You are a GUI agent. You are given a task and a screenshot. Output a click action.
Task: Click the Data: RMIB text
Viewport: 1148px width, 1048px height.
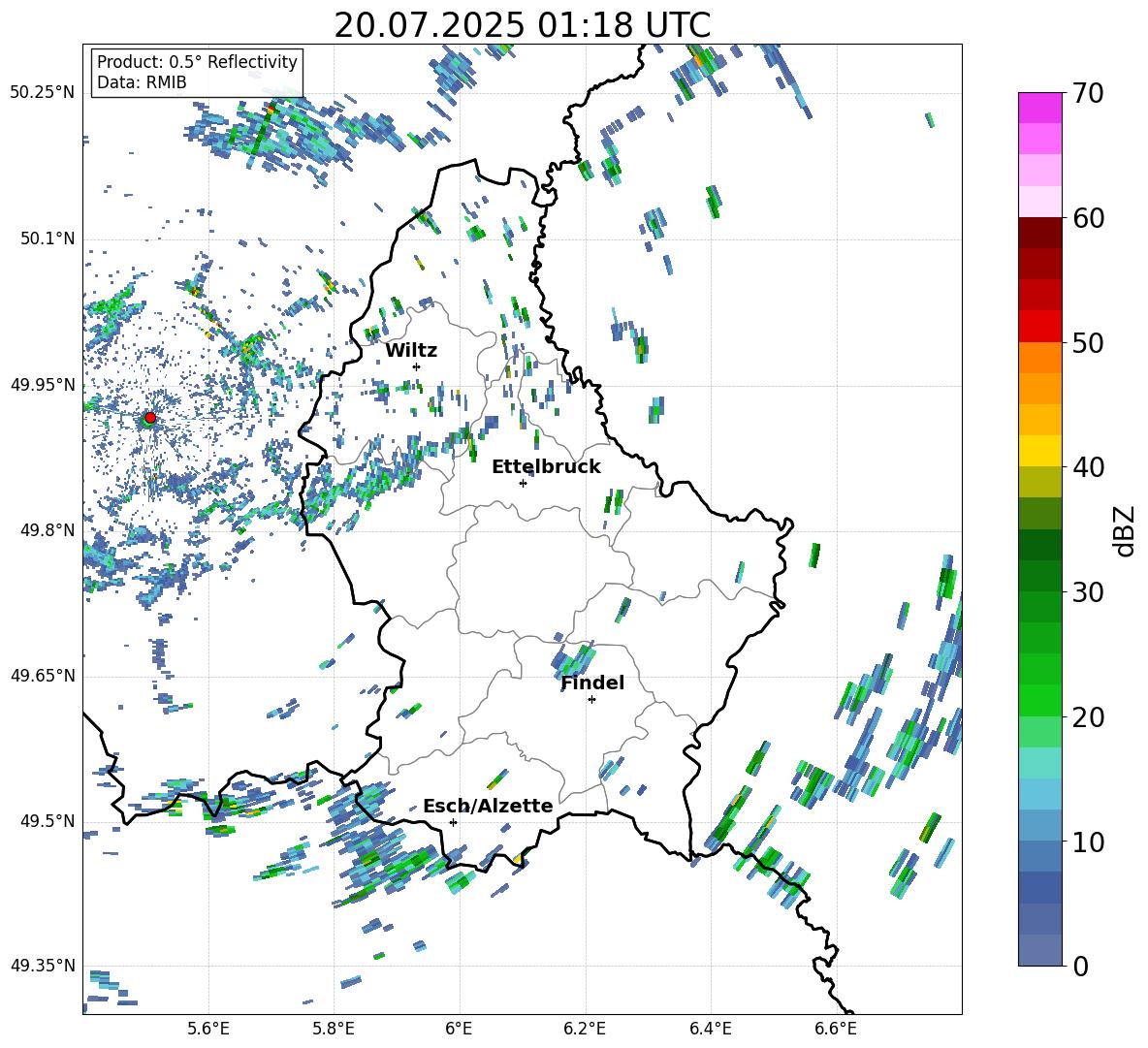[142, 82]
